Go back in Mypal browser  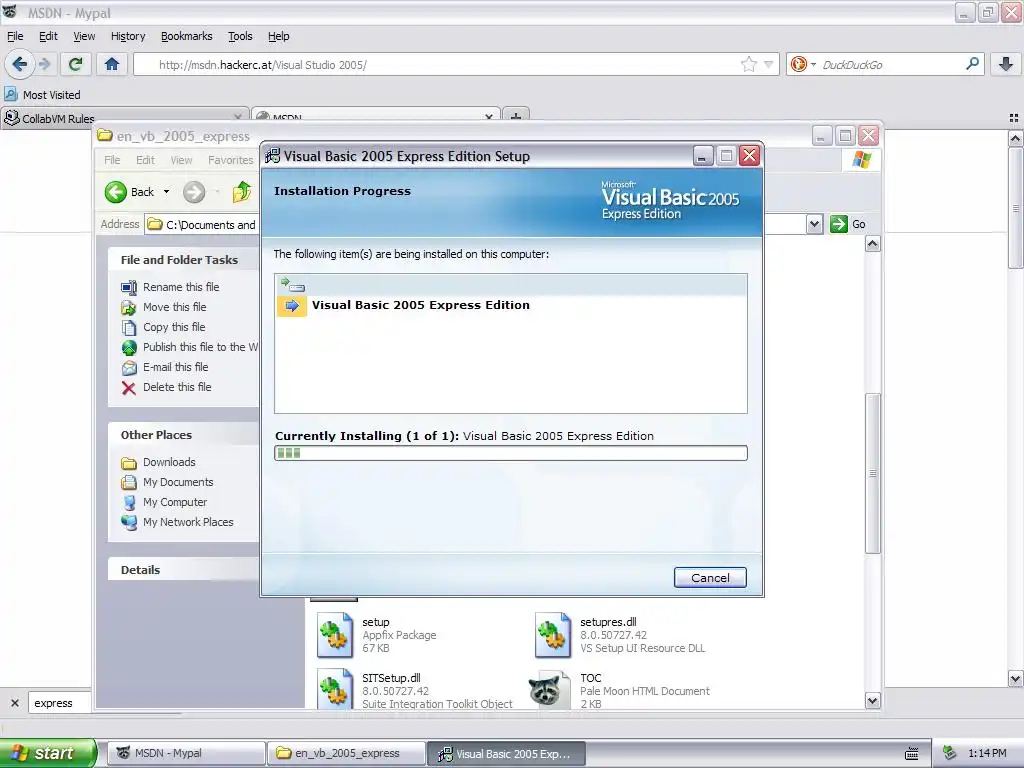20,64
